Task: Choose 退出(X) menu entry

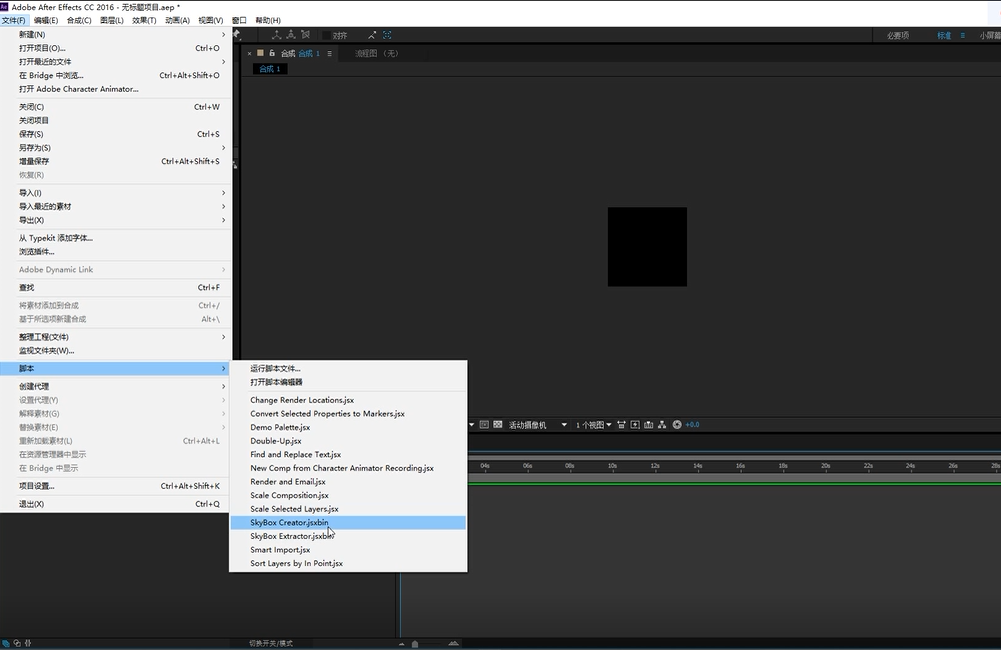Action: 116,504
